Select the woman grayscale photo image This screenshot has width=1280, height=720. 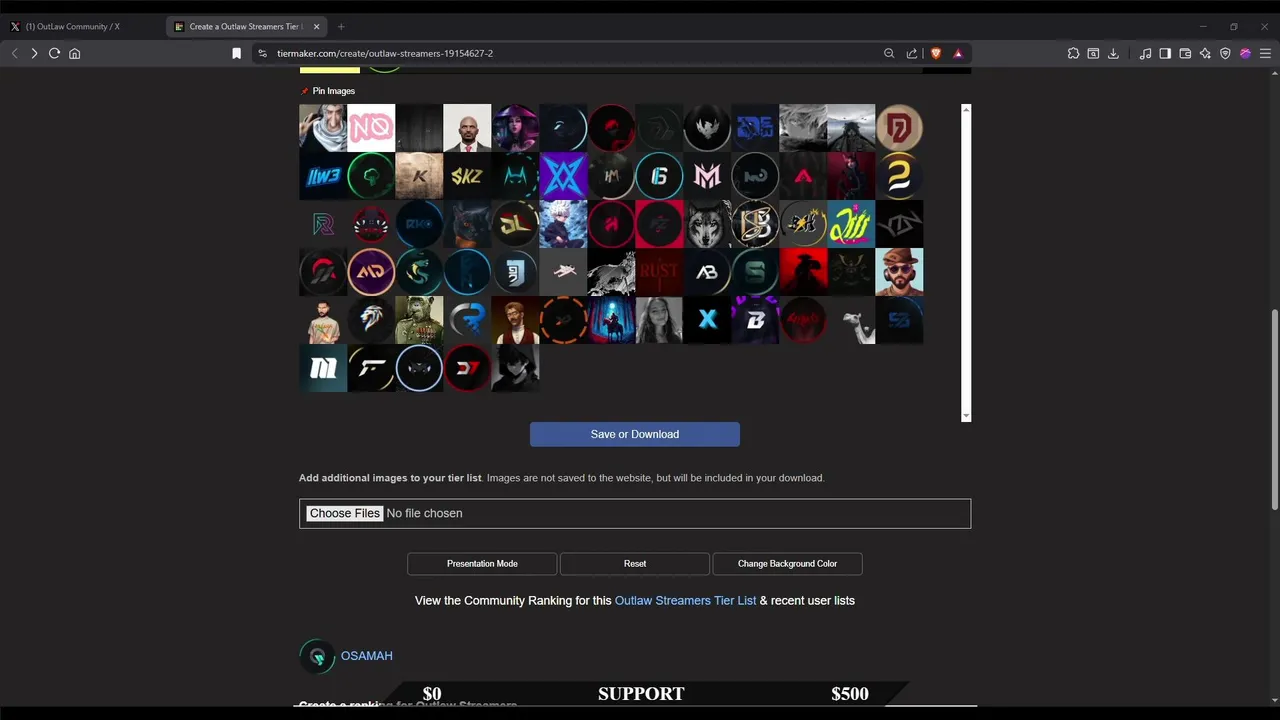tap(659, 320)
